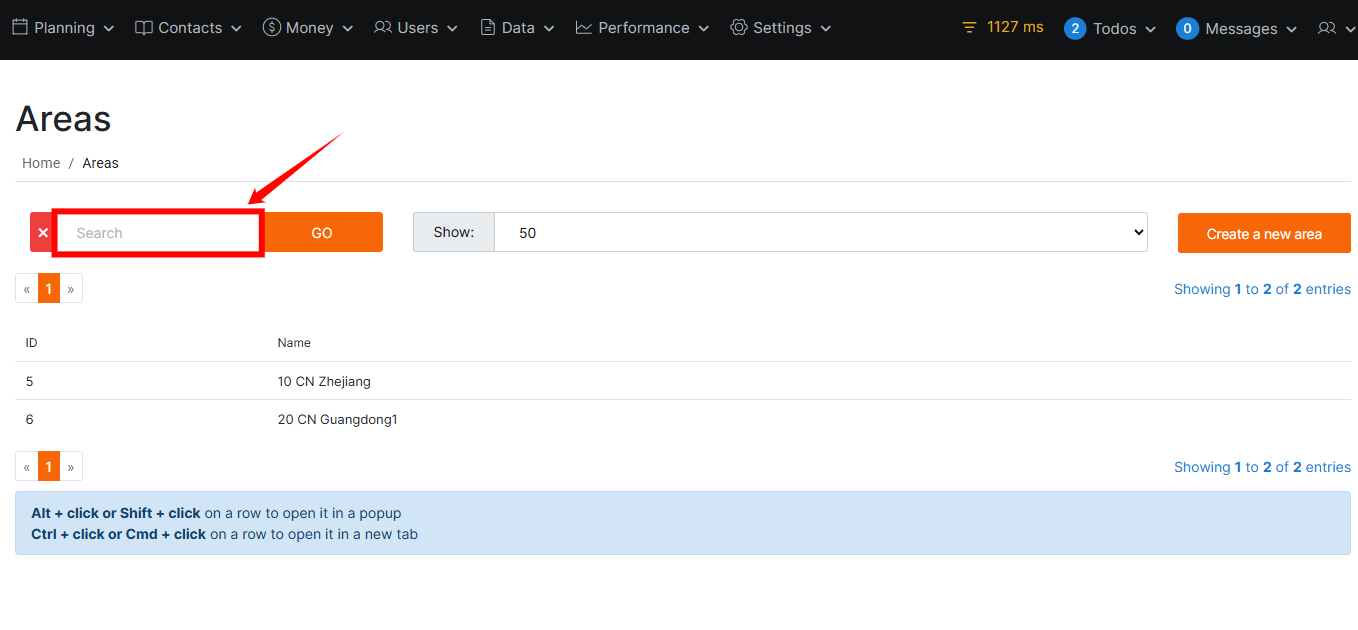Click the Planning calendar icon
The image size is (1358, 630).
click(20, 28)
